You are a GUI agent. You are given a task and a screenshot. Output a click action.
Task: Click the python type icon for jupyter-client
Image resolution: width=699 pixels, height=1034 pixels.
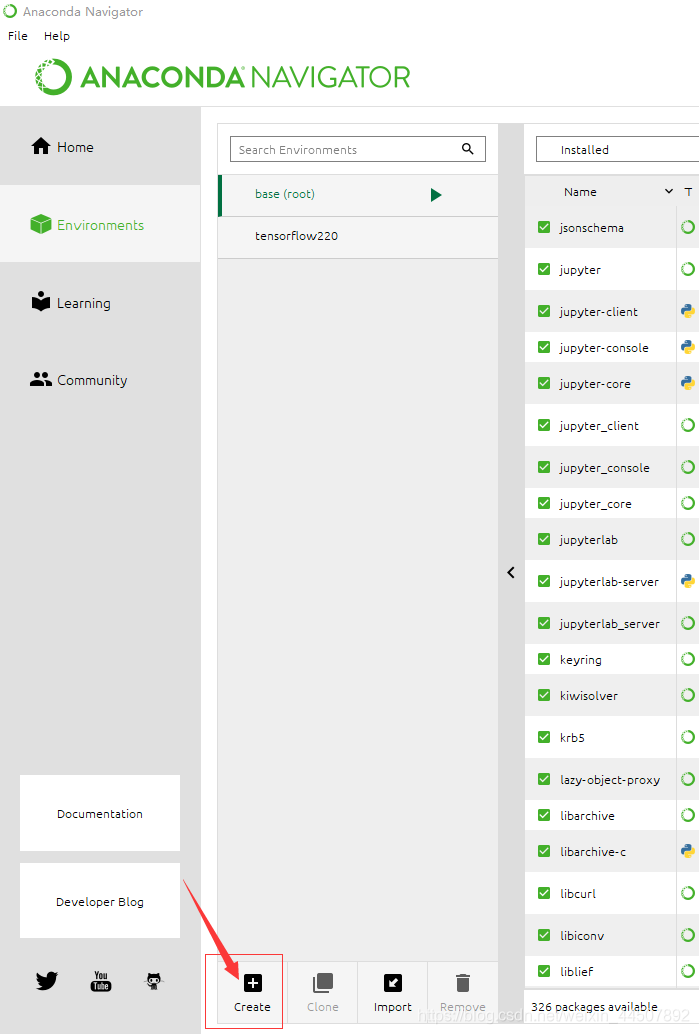tap(688, 311)
